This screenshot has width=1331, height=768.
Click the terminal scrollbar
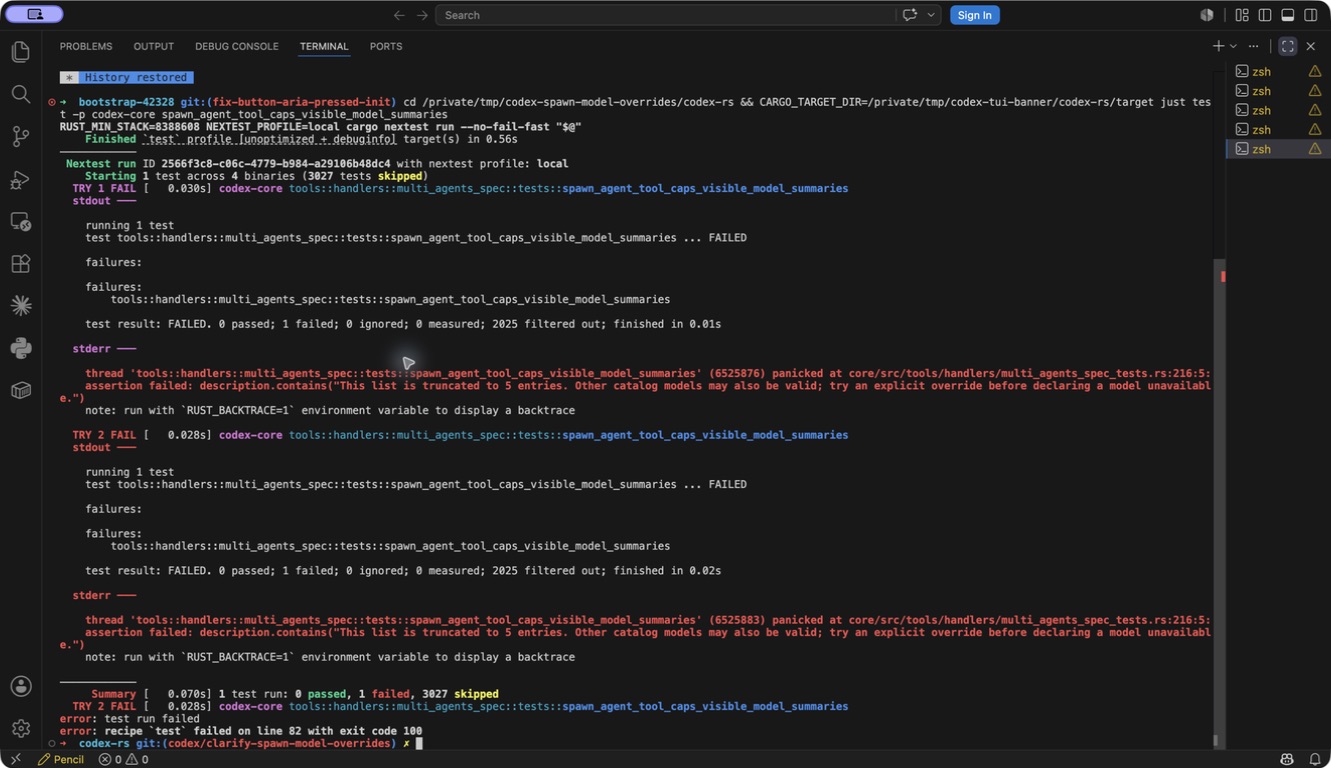pyautogui.click(x=1219, y=500)
